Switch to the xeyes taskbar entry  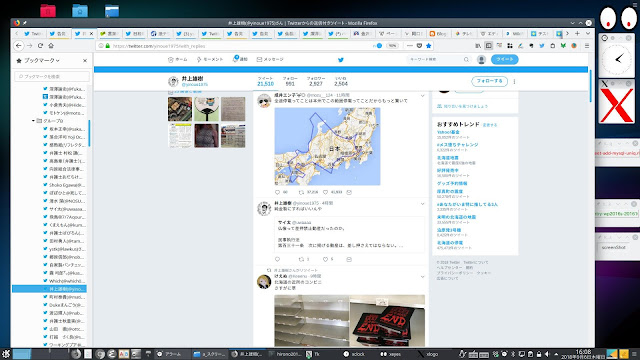click(x=391, y=354)
